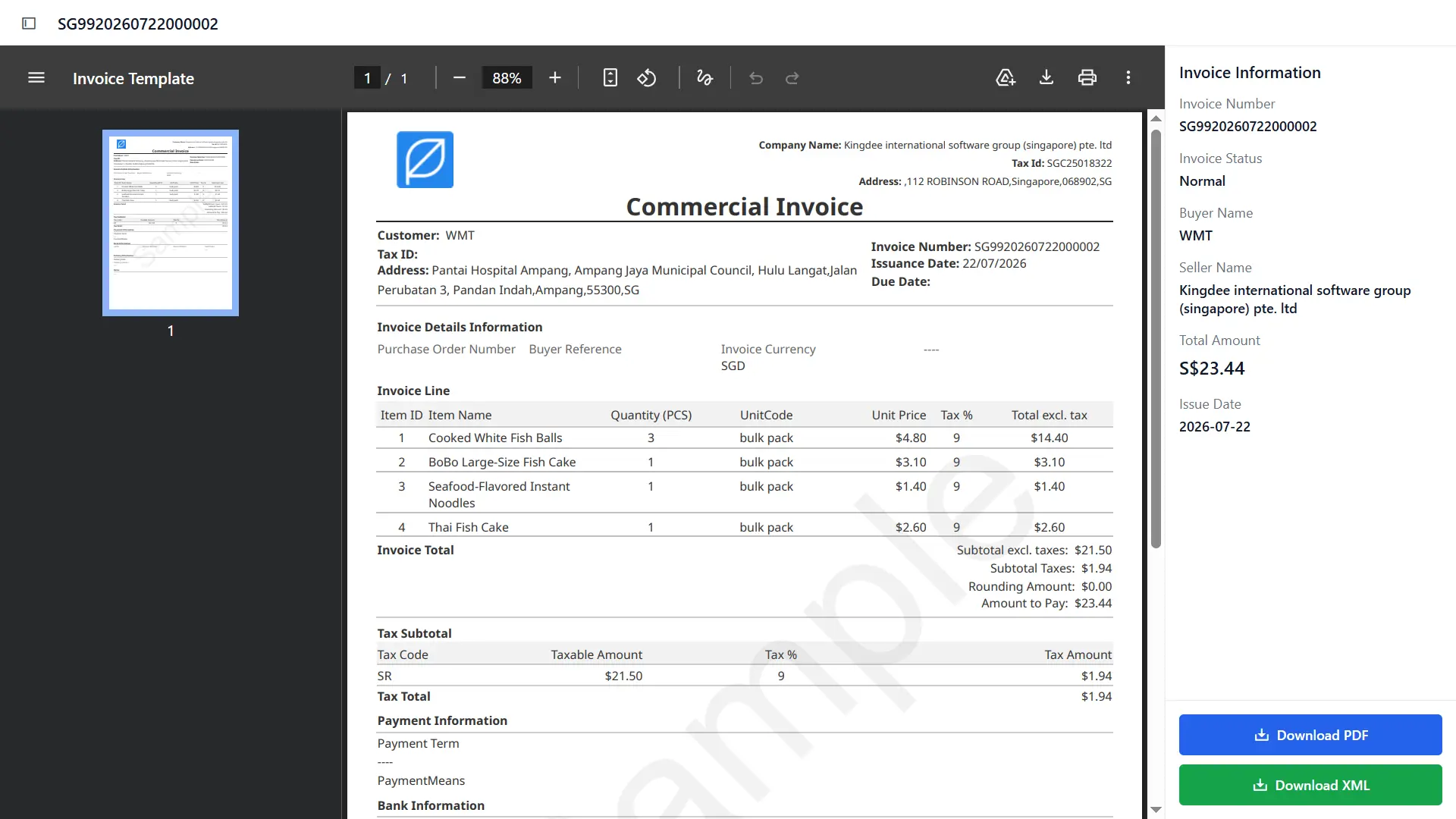The width and height of the screenshot is (1456, 819).
Task: Click the Seafood-Flavored Instant Noodles item
Action: pos(499,494)
